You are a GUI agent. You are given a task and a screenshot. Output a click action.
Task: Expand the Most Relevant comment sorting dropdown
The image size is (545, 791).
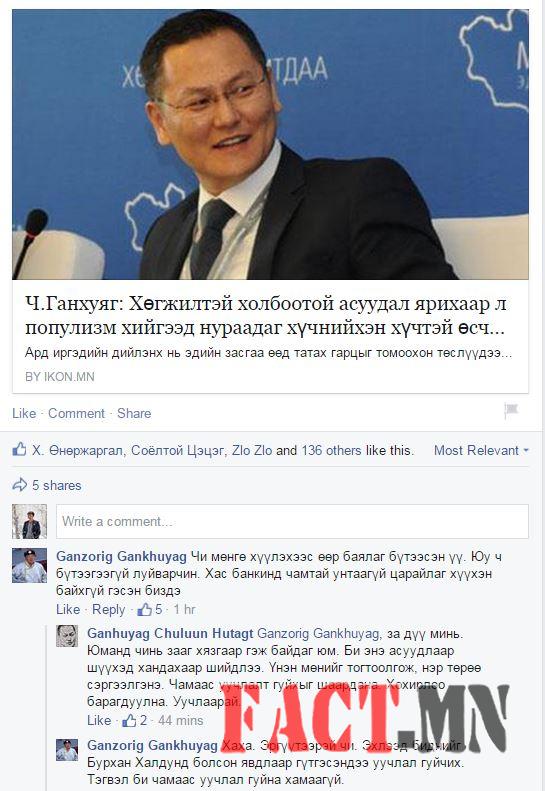pyautogui.click(x=481, y=450)
